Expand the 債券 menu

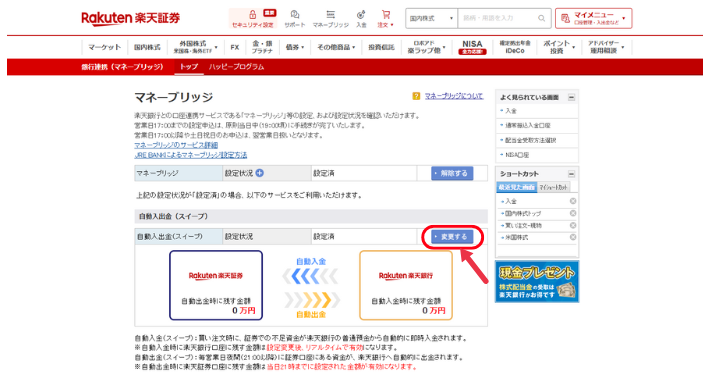[x=294, y=47]
